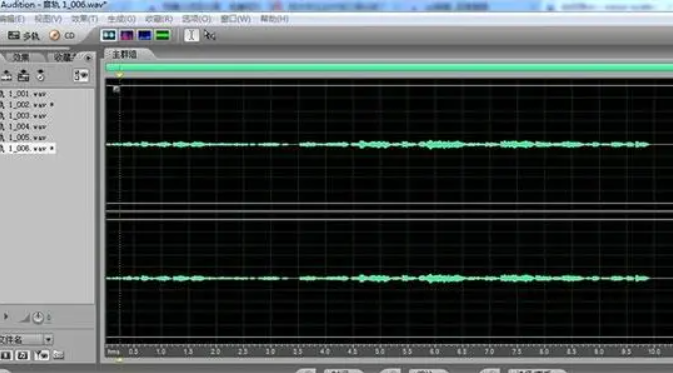Click the import file icon in Files panel
The image size is (673, 373).
pos(6,76)
